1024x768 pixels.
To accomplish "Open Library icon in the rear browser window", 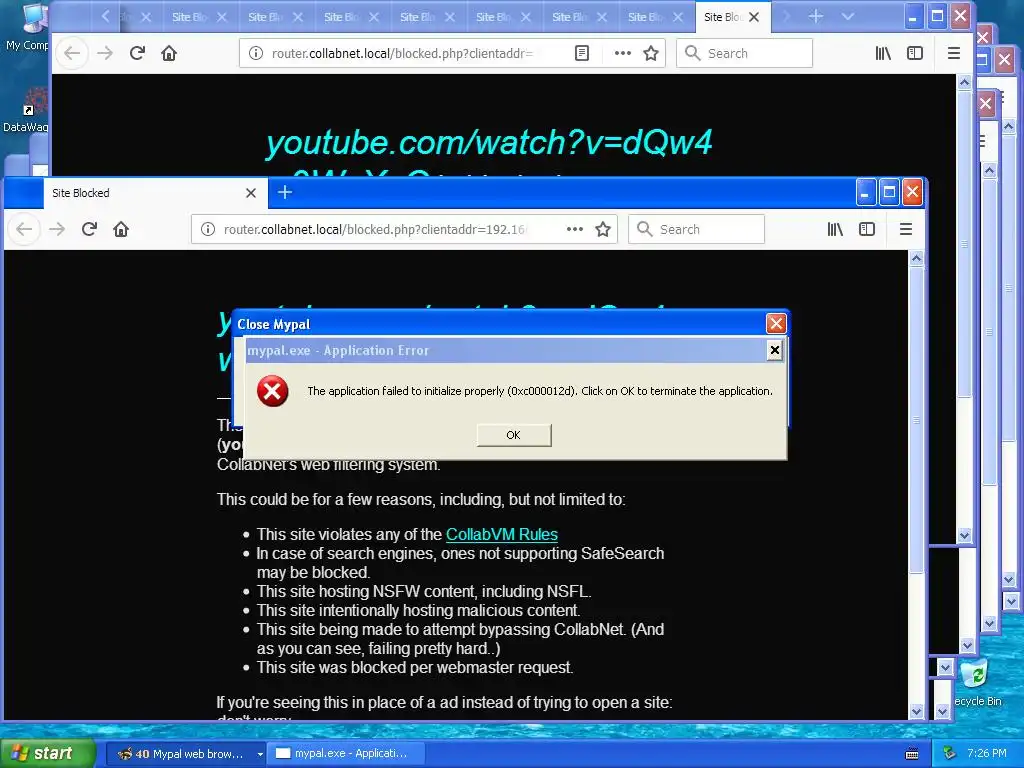I will [x=883, y=54].
